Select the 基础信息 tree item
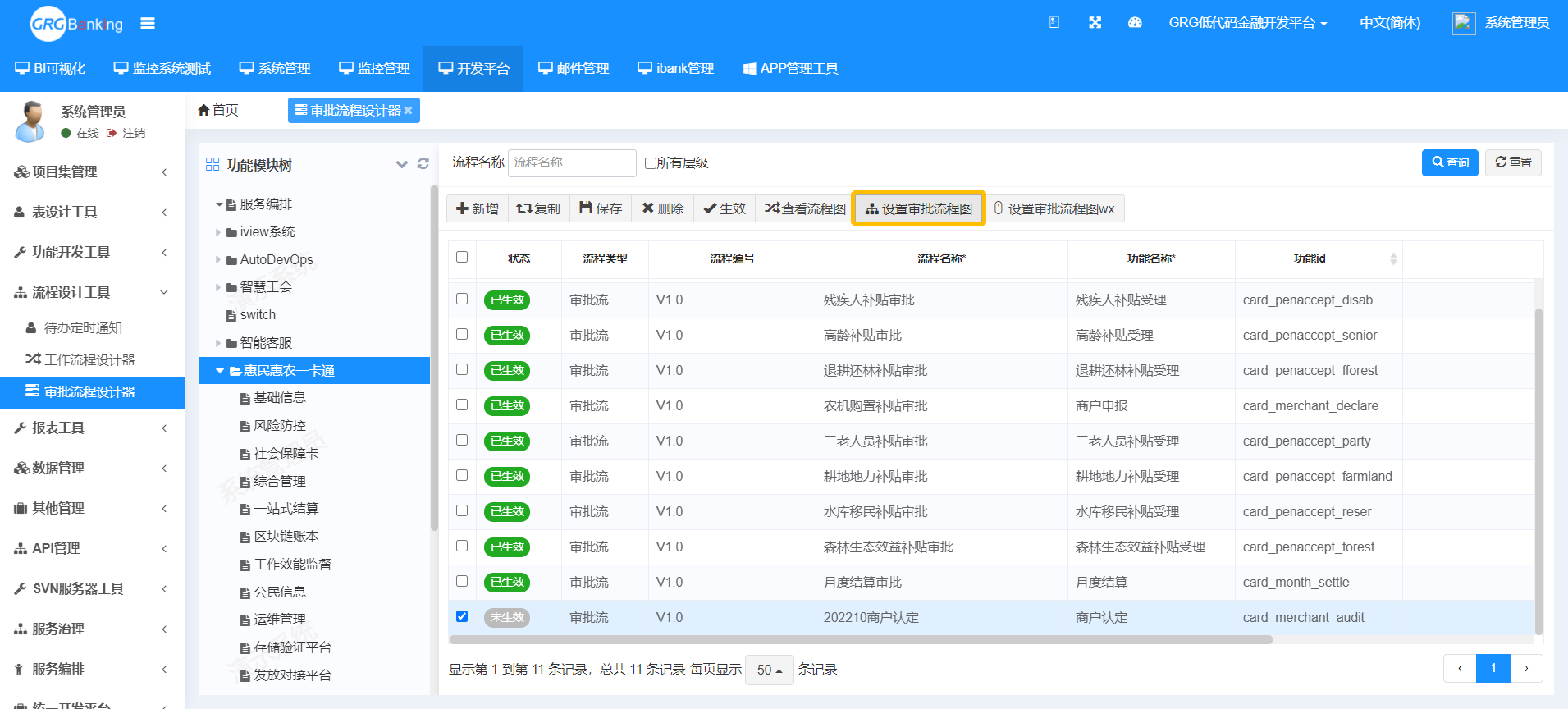 (x=279, y=398)
